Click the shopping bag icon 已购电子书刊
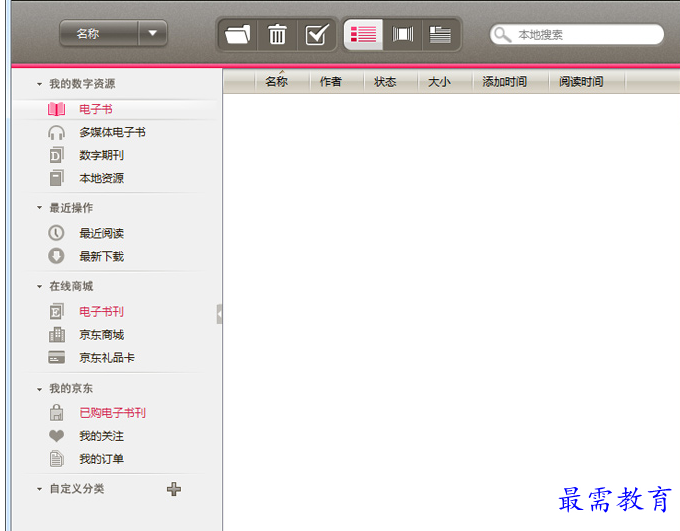This screenshot has height=531, width=680. coord(56,413)
